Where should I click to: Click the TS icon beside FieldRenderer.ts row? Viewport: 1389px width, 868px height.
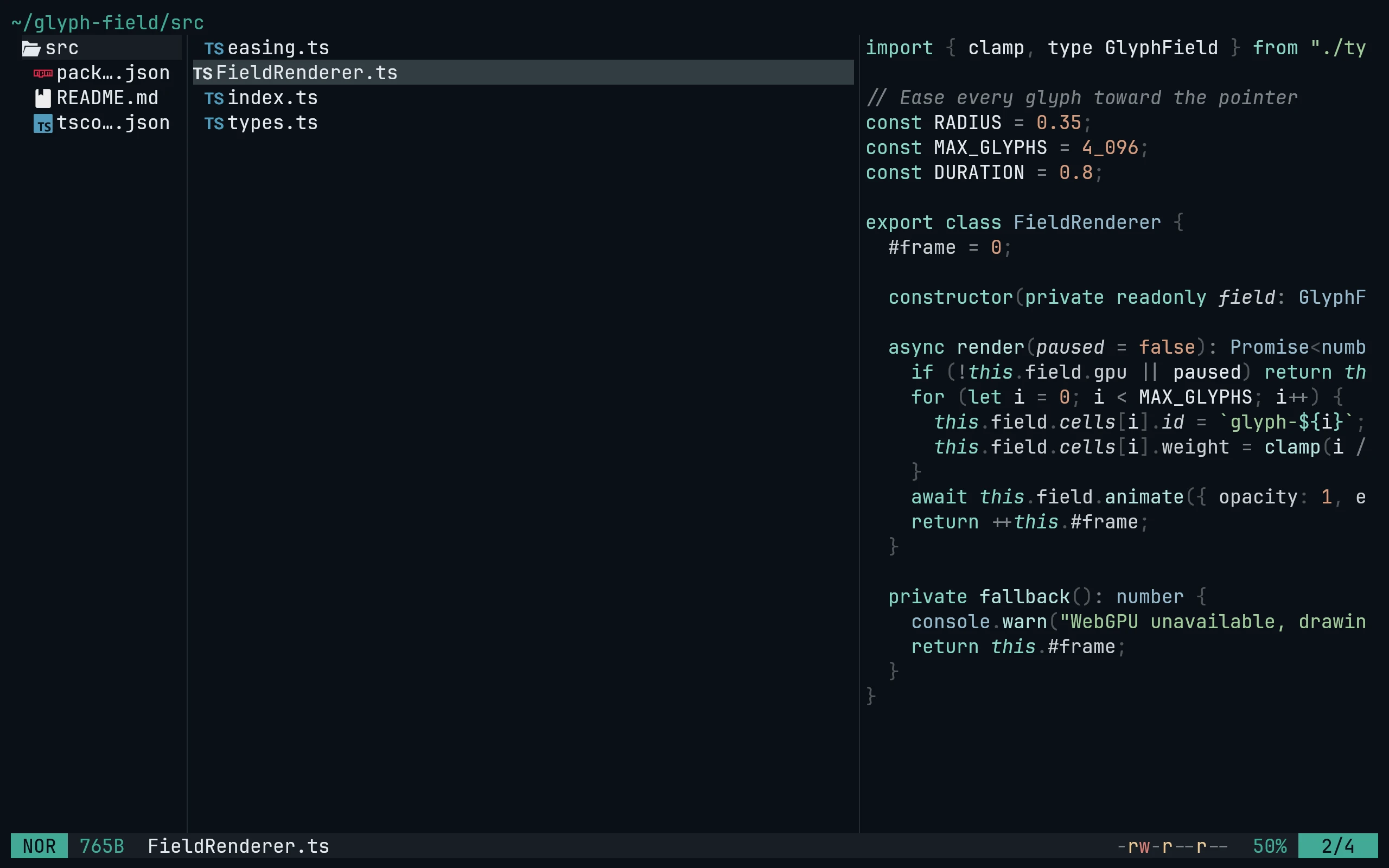coord(202,73)
